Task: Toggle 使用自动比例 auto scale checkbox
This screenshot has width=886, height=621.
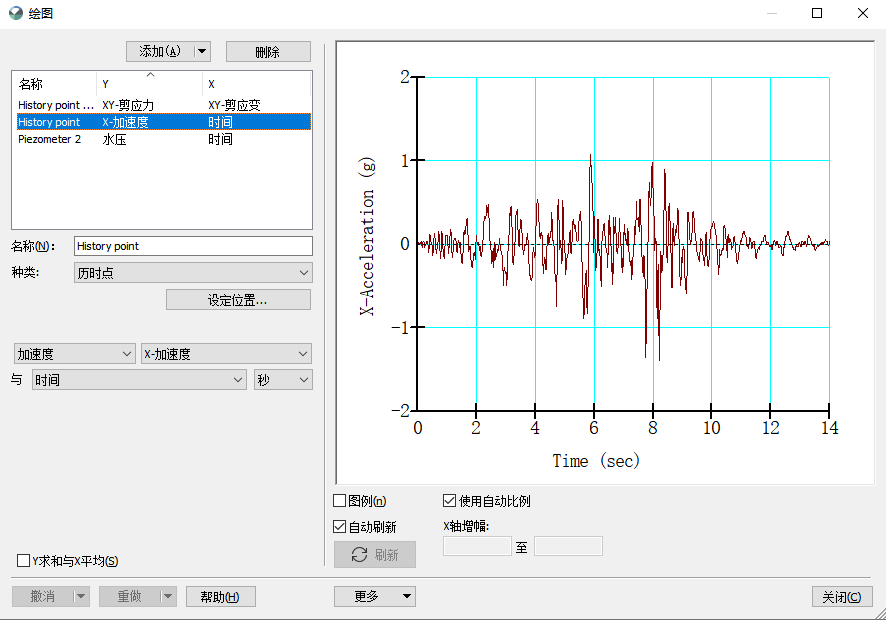Action: [449, 501]
